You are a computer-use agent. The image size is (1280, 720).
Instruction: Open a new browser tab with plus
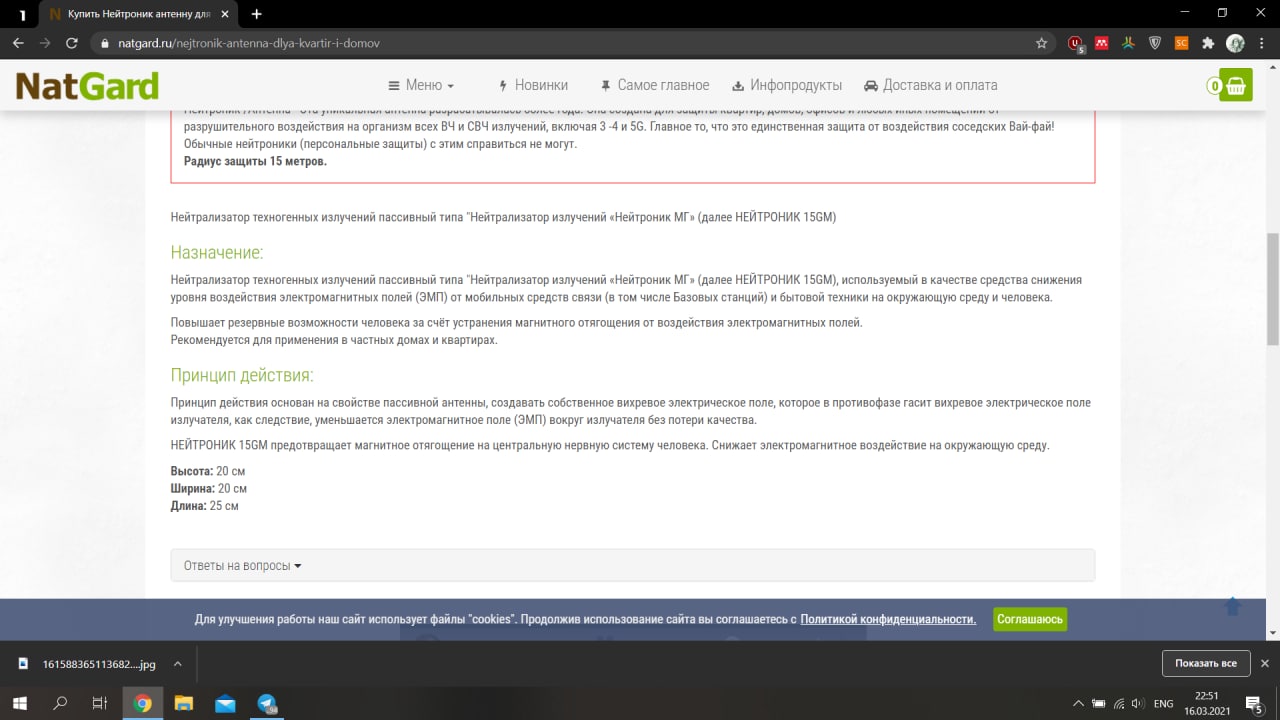coord(257,14)
